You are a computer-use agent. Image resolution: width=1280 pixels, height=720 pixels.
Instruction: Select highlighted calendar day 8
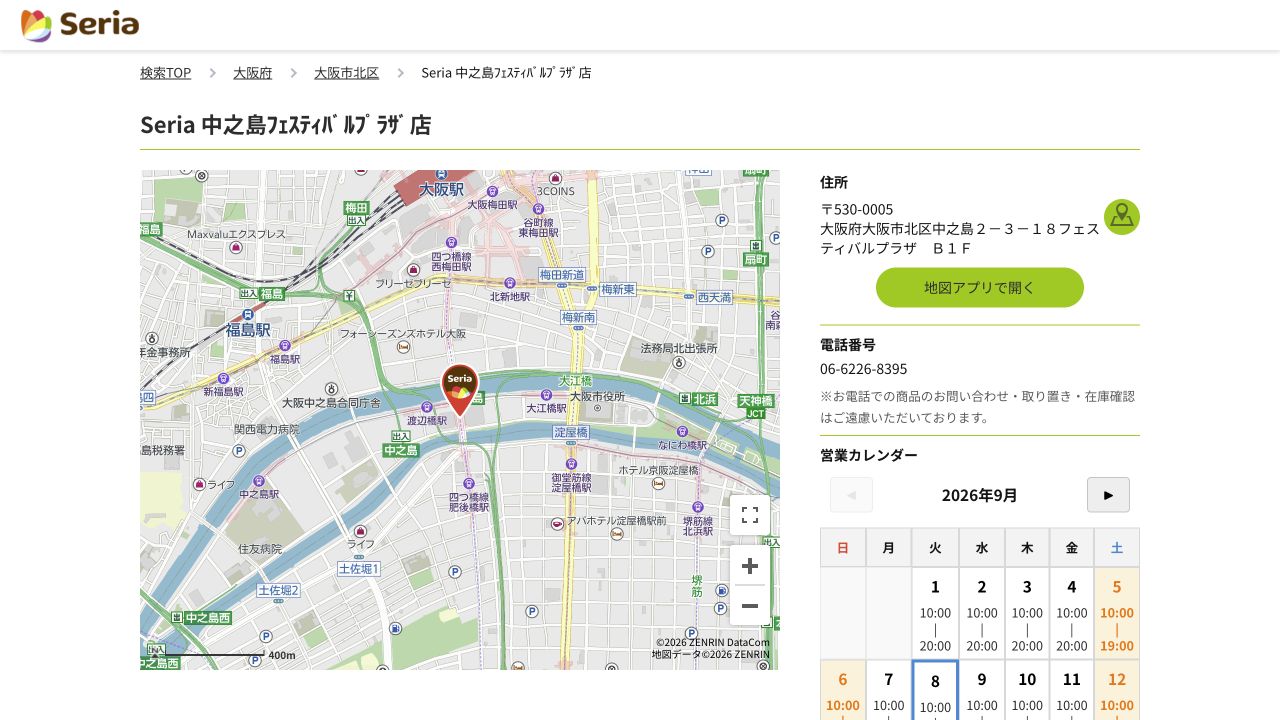[935, 690]
